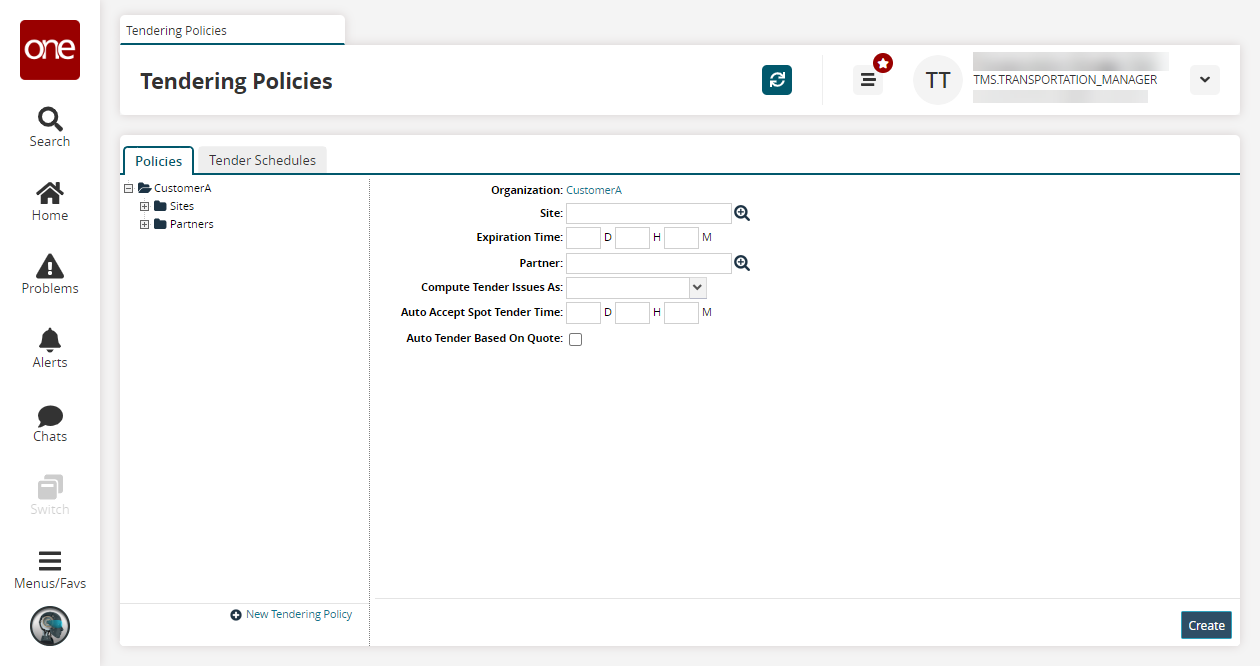The height and width of the screenshot is (666, 1260).
Task: View Alerts via the bell icon
Action: (x=50, y=349)
